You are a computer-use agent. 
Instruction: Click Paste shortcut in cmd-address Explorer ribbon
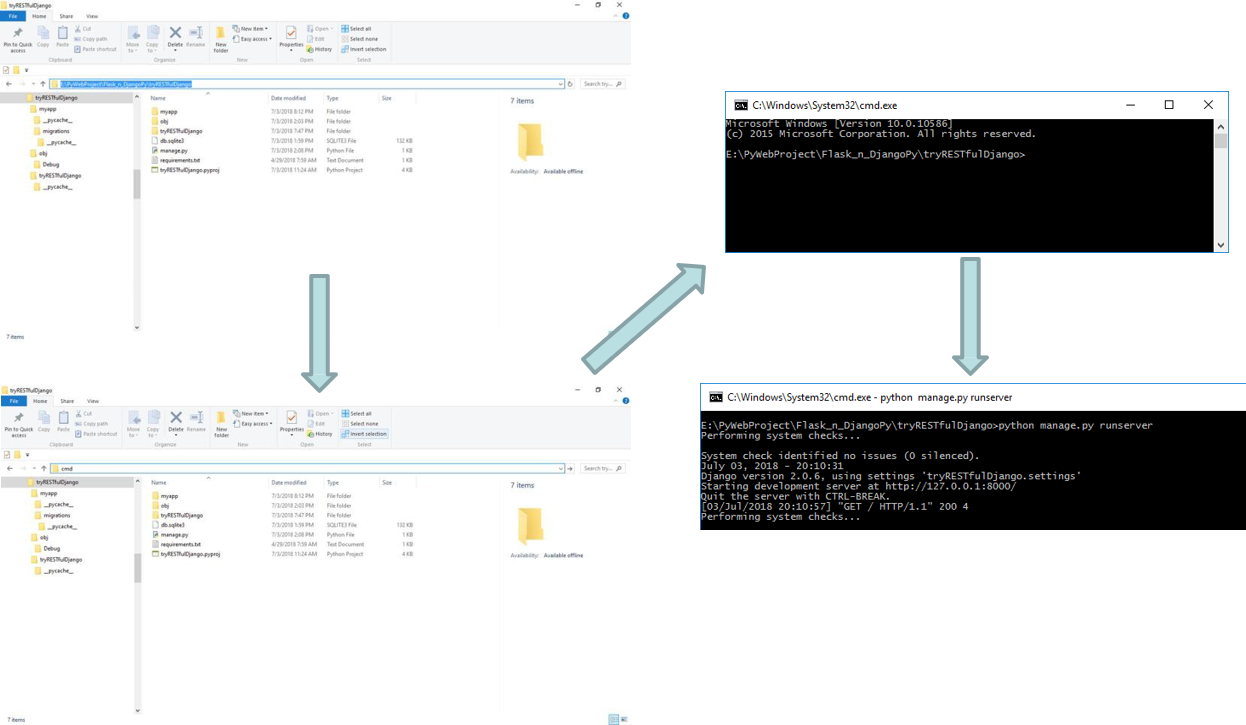97,434
